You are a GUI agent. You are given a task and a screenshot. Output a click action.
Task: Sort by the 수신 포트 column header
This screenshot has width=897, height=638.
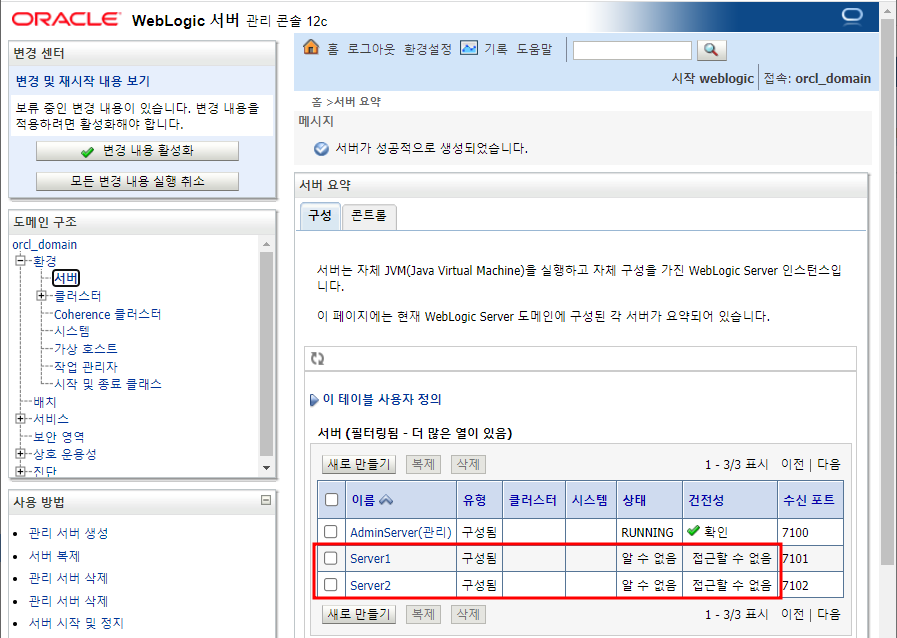(808, 500)
